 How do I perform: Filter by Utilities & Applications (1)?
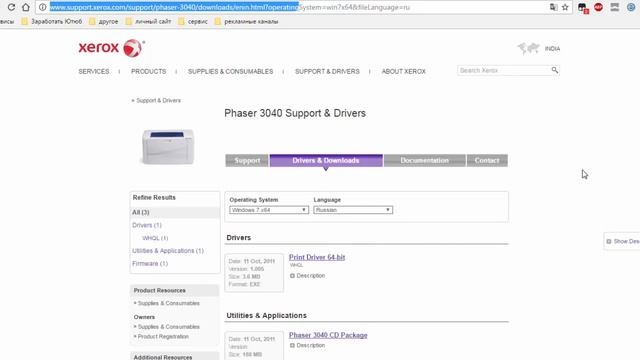click(x=168, y=251)
